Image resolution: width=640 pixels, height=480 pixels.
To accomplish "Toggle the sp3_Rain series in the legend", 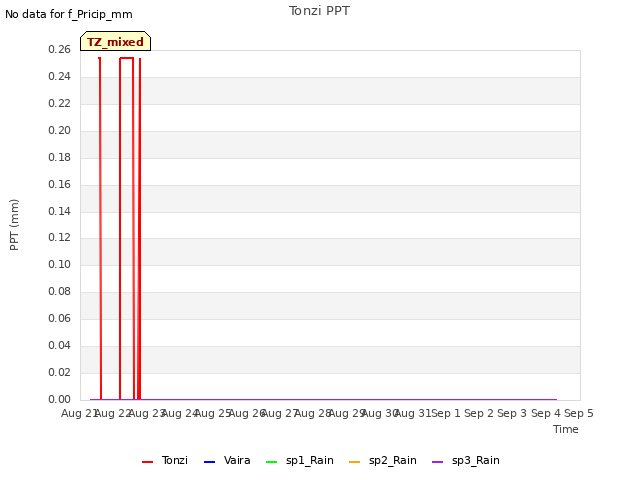I will [466, 460].
